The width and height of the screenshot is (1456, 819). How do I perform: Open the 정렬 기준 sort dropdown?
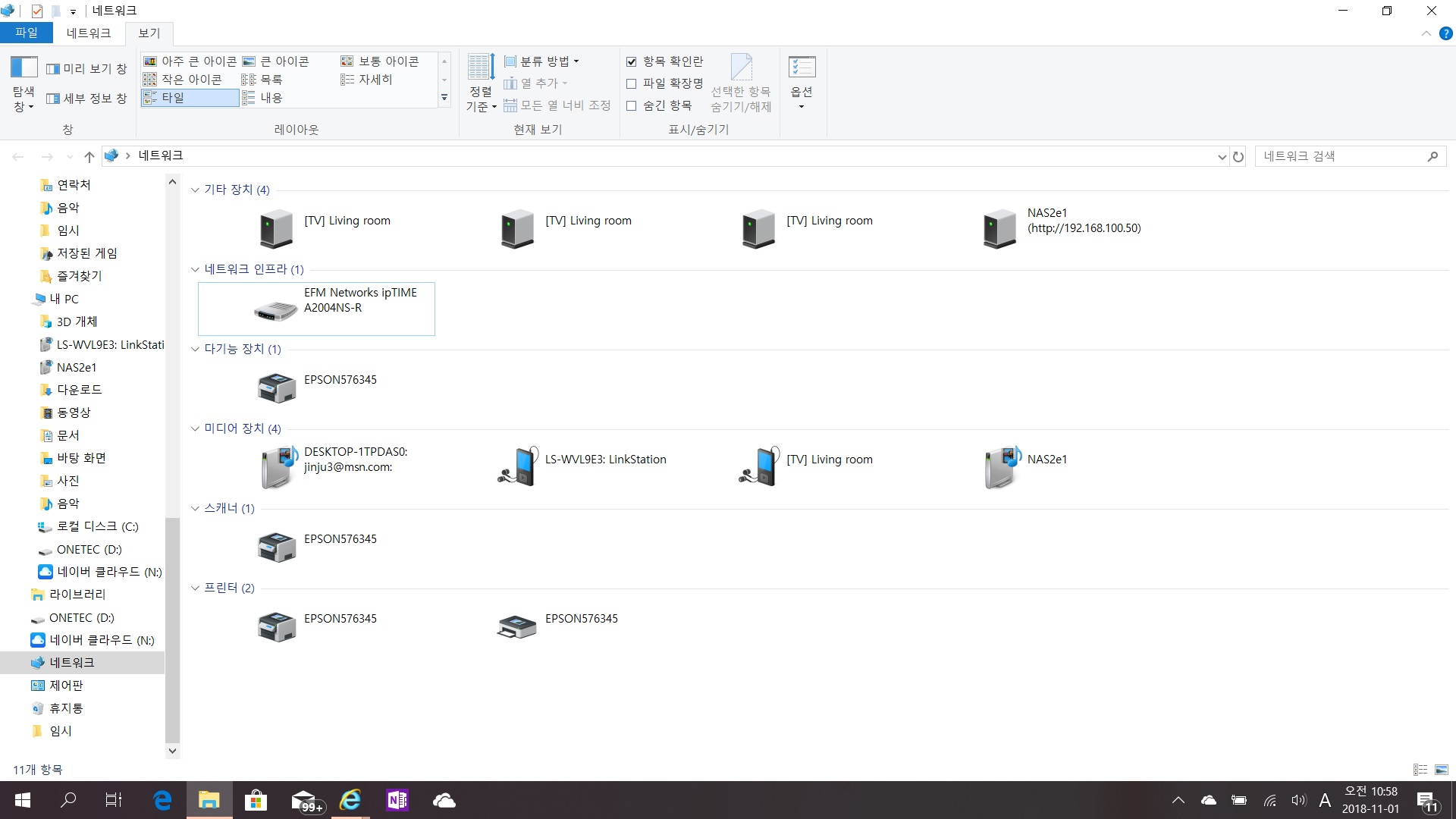(x=481, y=83)
